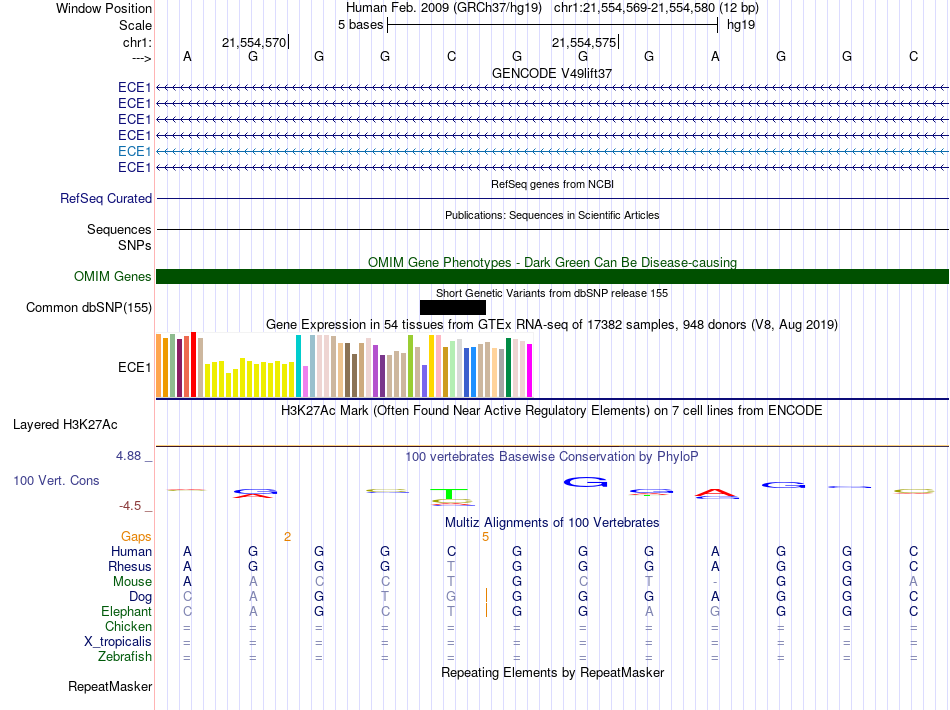Select the red bar in GTEx expression chart
Viewport: 950px width, 710px height.
pos(192,365)
